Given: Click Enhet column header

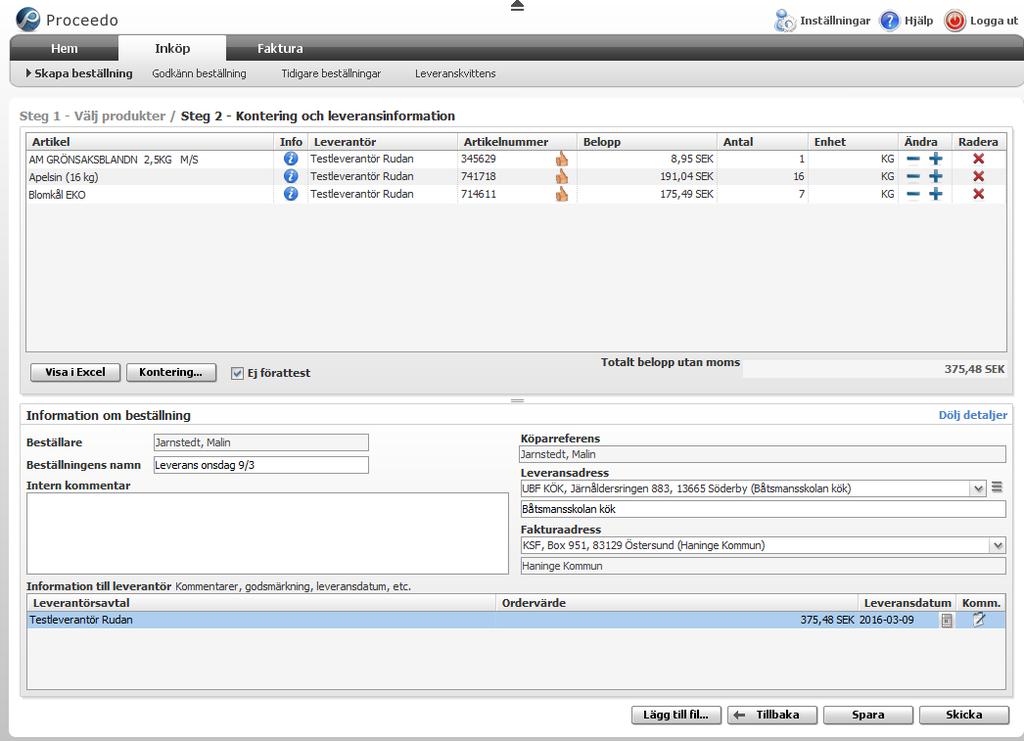Looking at the screenshot, I should point(853,142).
